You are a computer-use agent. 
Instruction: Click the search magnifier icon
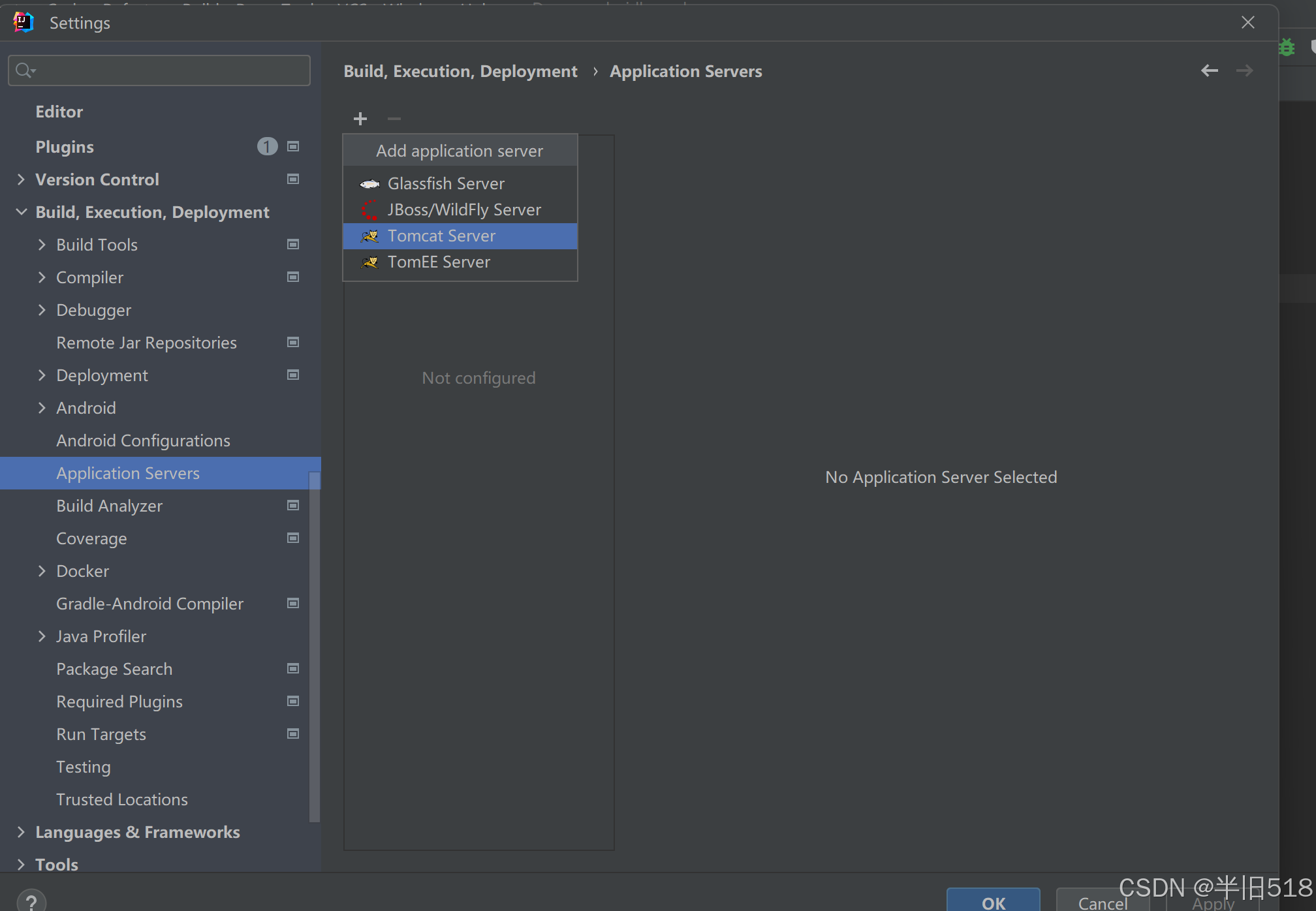[25, 70]
